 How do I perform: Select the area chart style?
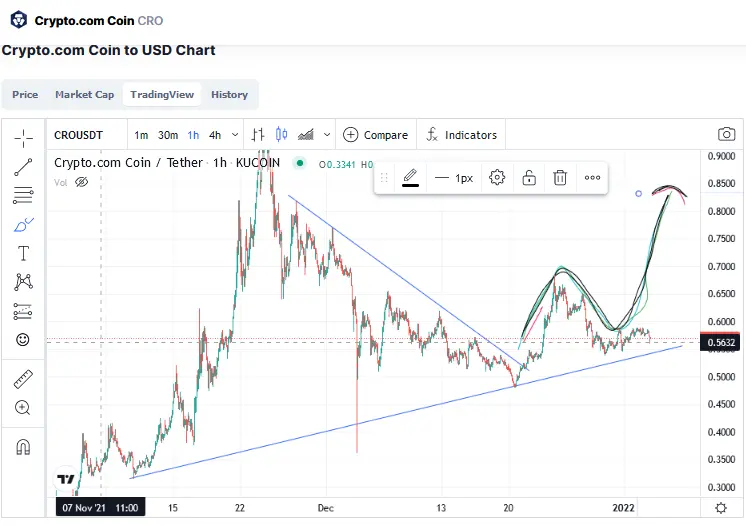click(306, 135)
